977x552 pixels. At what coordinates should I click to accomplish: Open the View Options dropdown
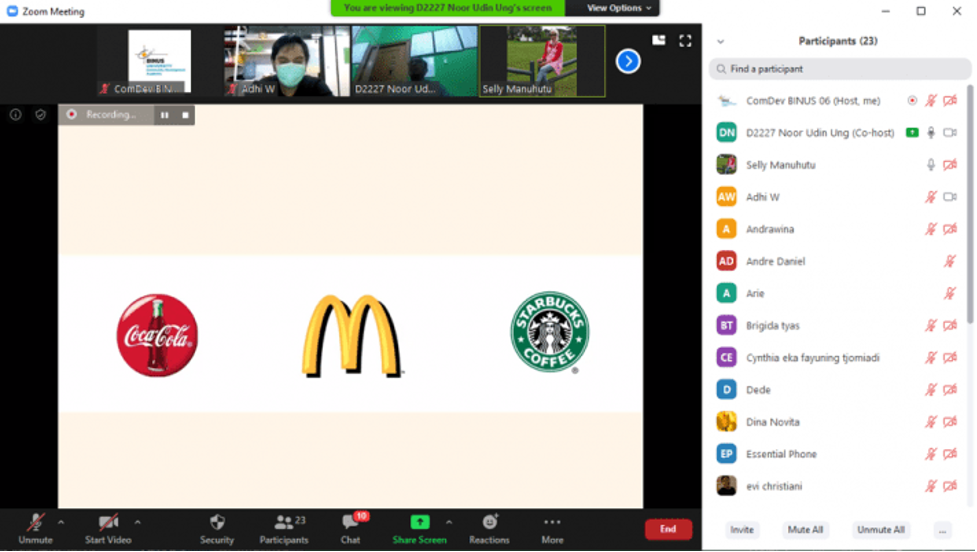(x=618, y=8)
